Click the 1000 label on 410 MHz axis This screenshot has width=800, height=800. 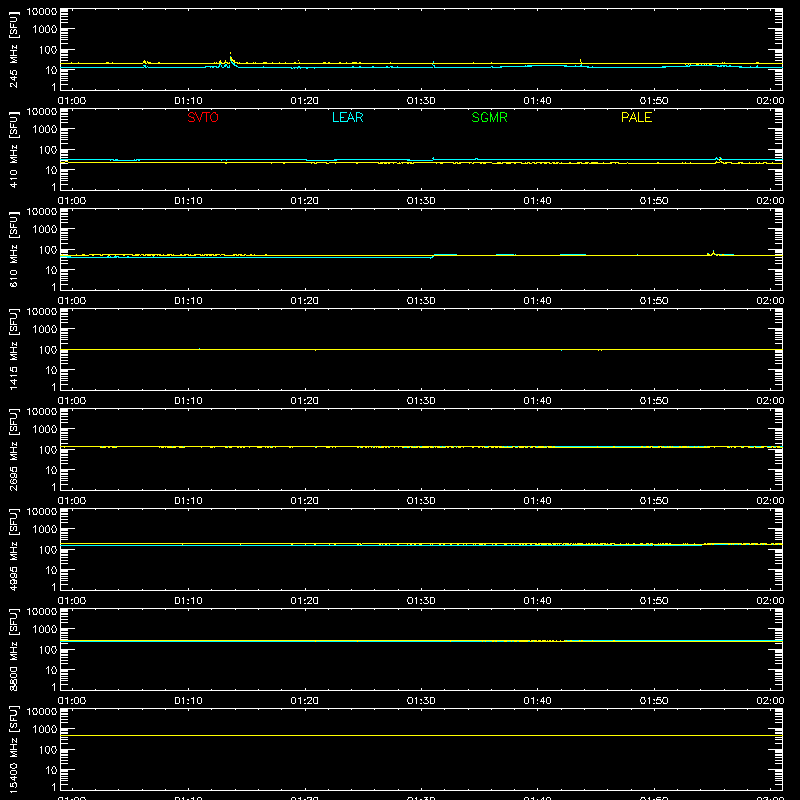(x=45, y=129)
